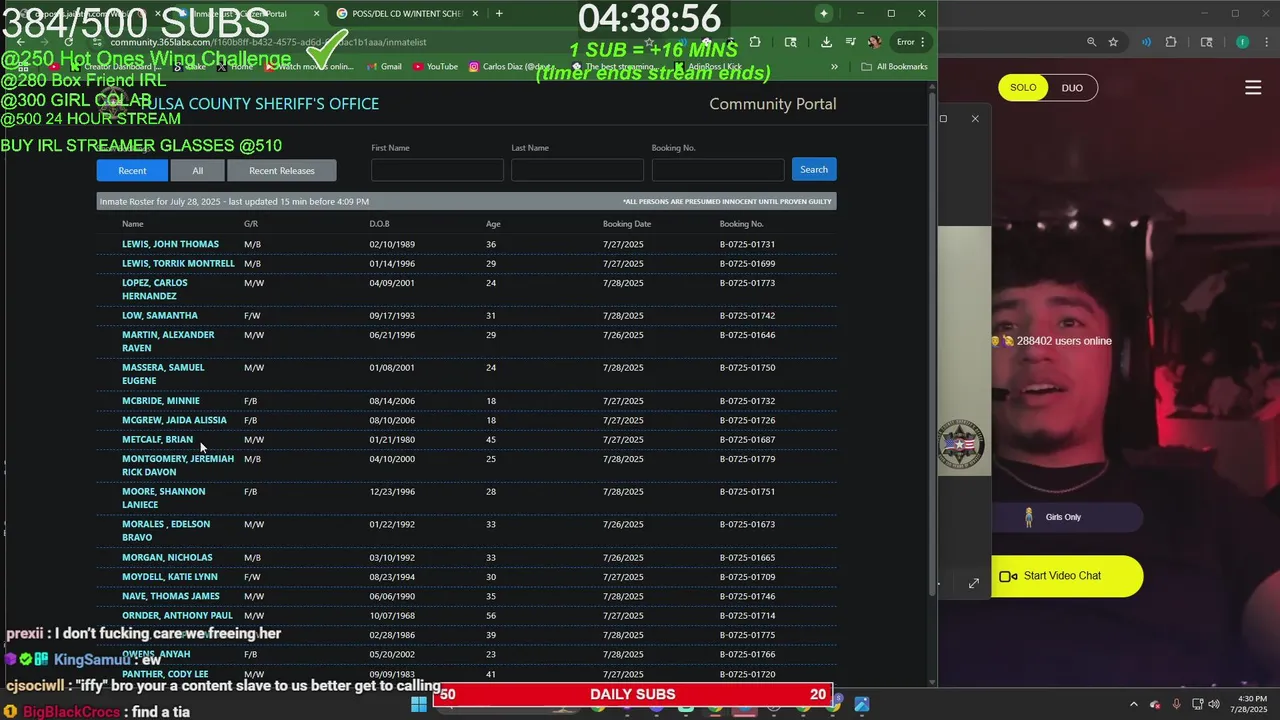Click the zoom magnifier in the right browser
The height and width of the screenshot is (720, 1280).
tap(1091, 42)
